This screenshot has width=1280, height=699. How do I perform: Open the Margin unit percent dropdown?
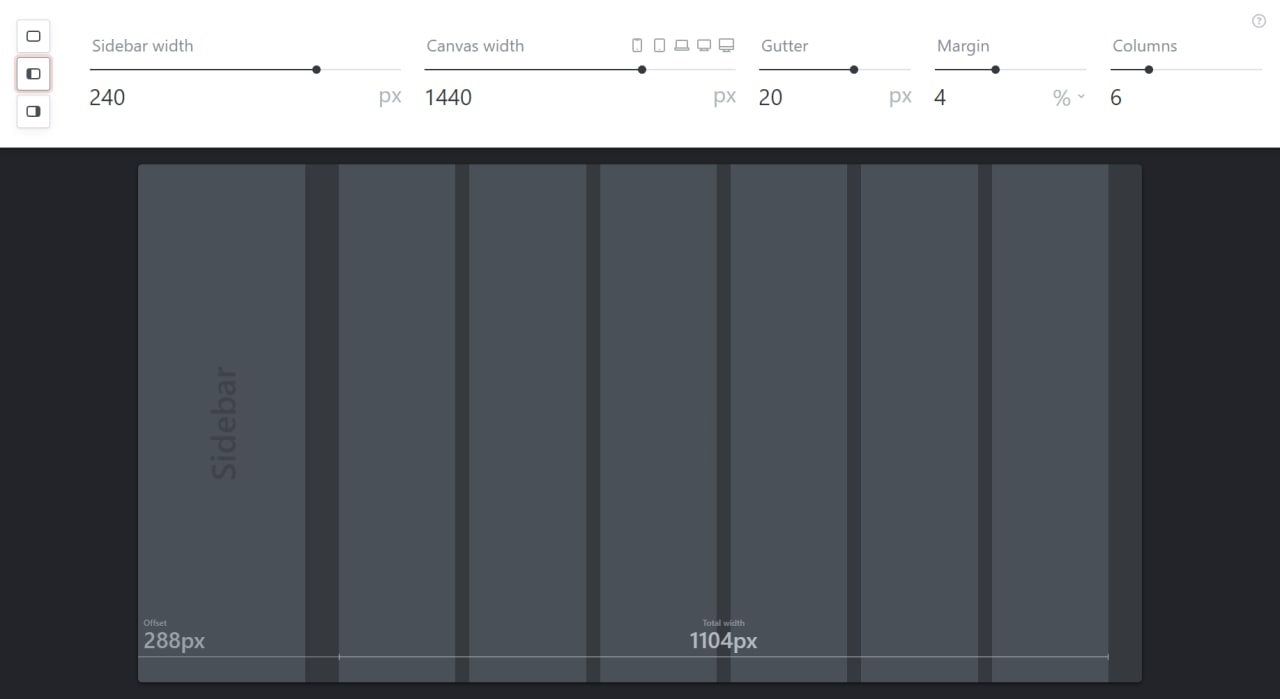click(x=1068, y=97)
